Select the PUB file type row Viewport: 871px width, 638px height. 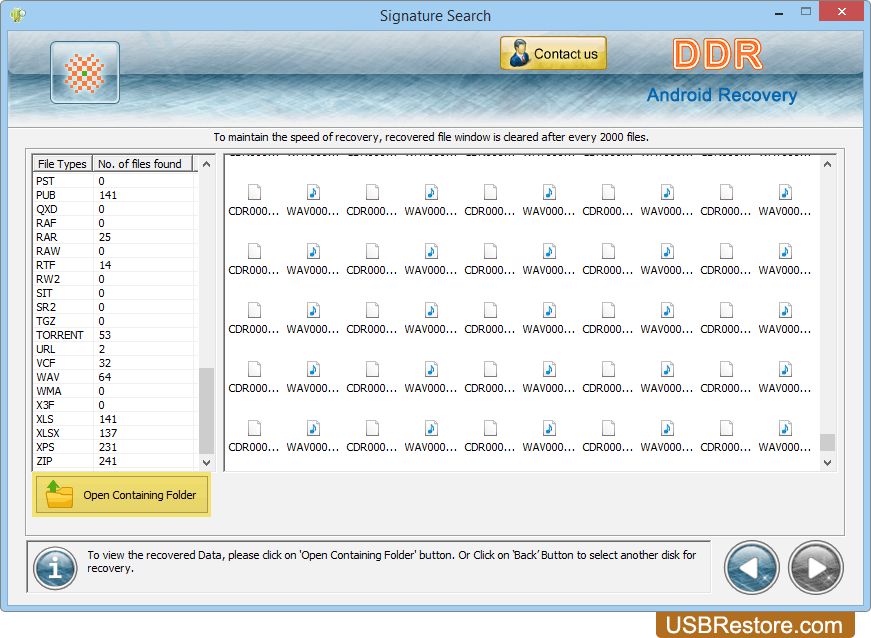click(x=114, y=195)
